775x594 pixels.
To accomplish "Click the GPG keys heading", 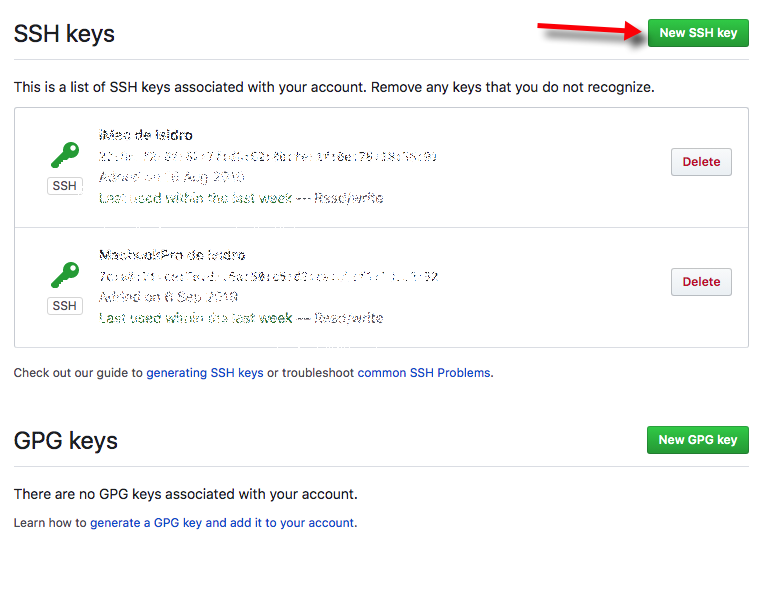I will [66, 441].
